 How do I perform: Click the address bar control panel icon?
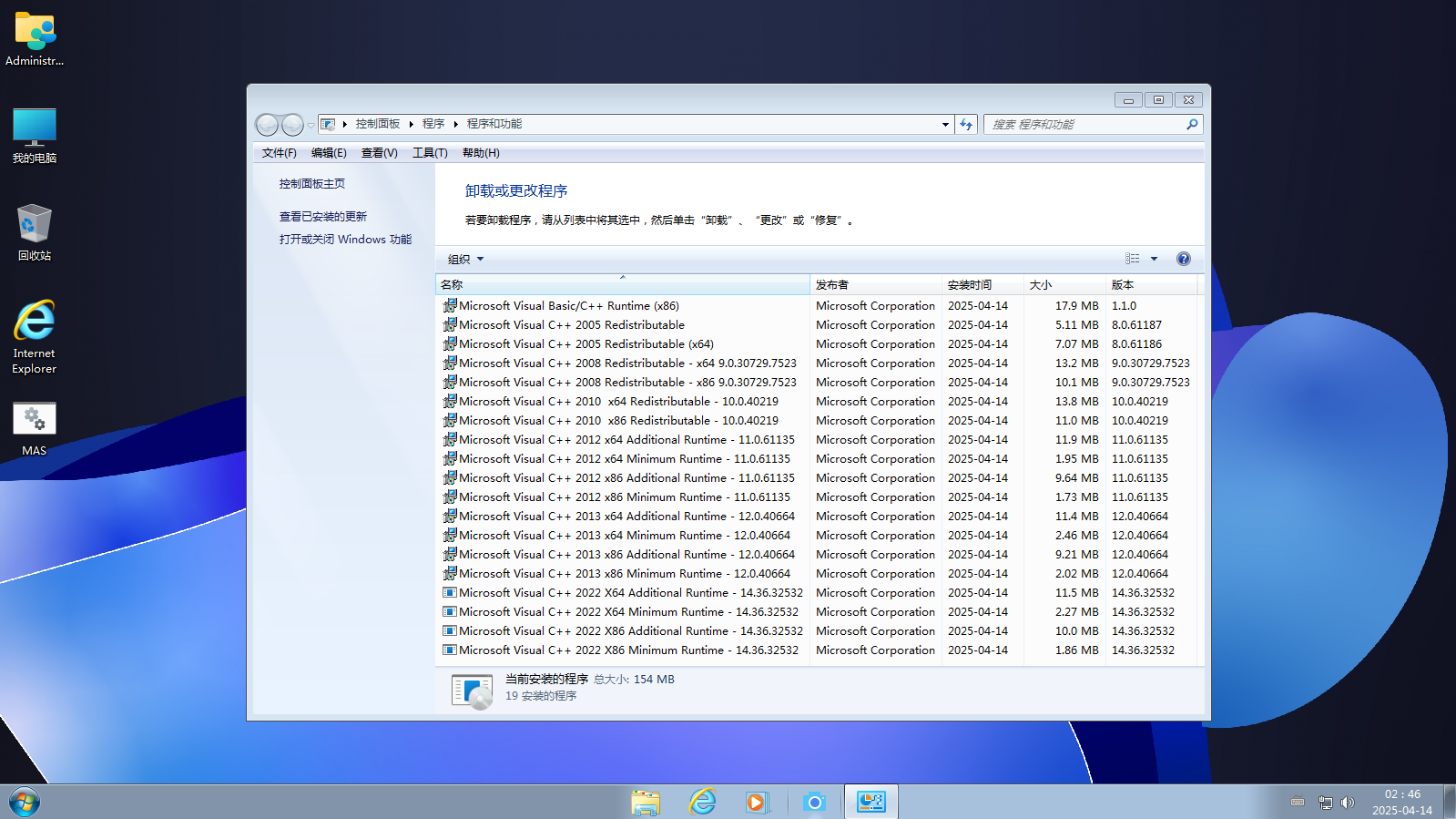coord(328,124)
